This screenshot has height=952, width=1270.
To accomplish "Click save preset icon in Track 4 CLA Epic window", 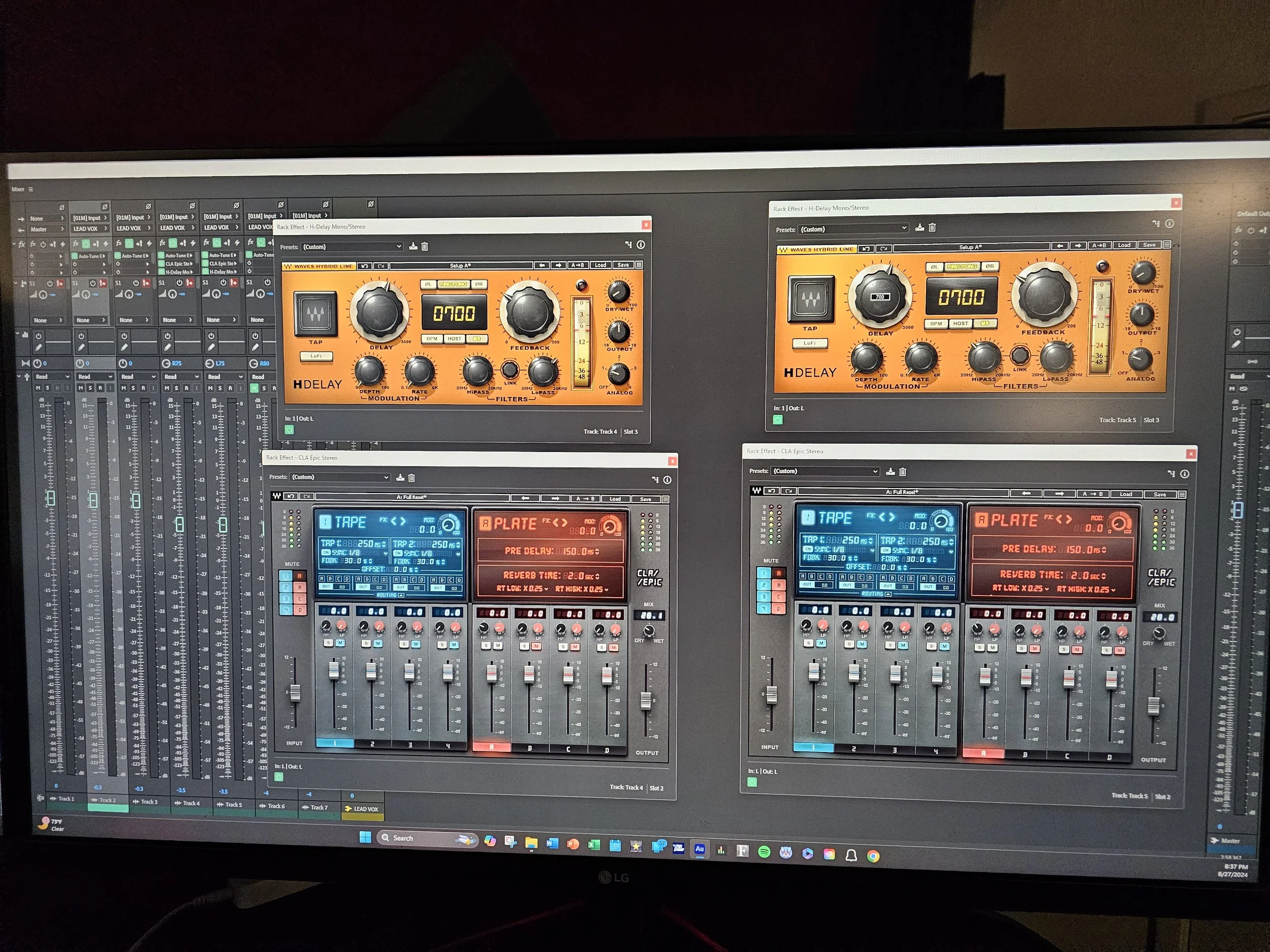I will [x=400, y=477].
